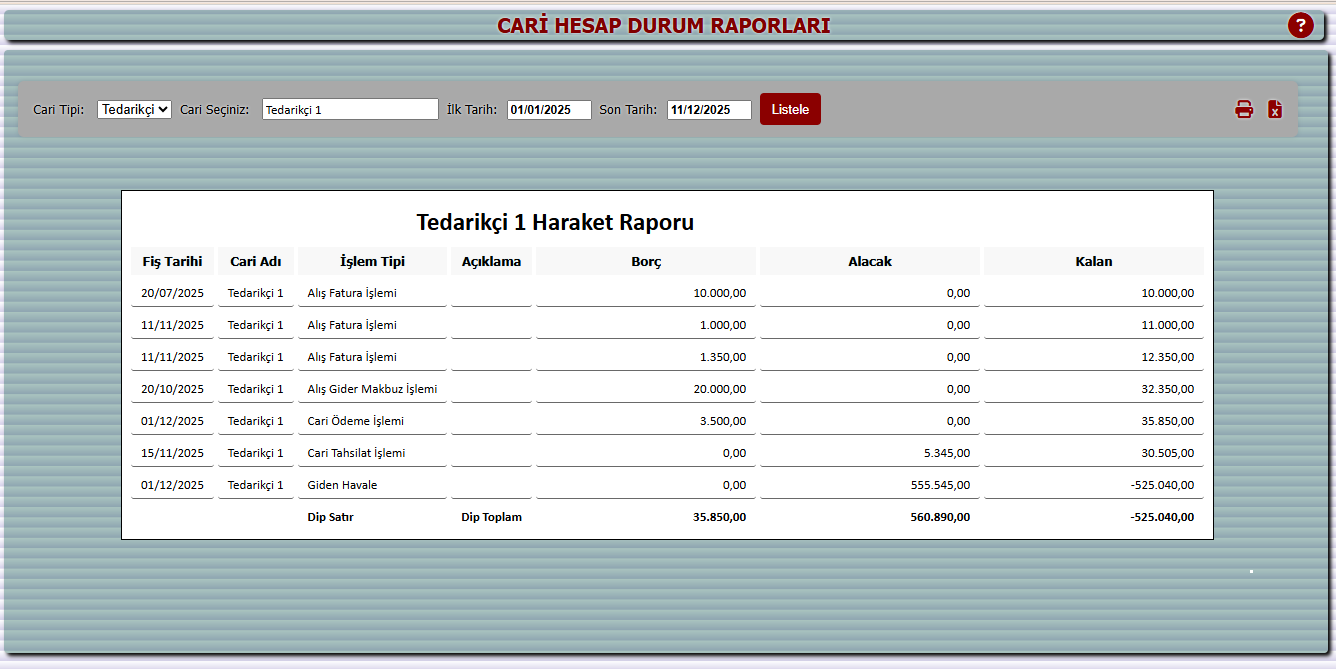Click the Kalan column header
1336x669 pixels.
[x=1093, y=261]
